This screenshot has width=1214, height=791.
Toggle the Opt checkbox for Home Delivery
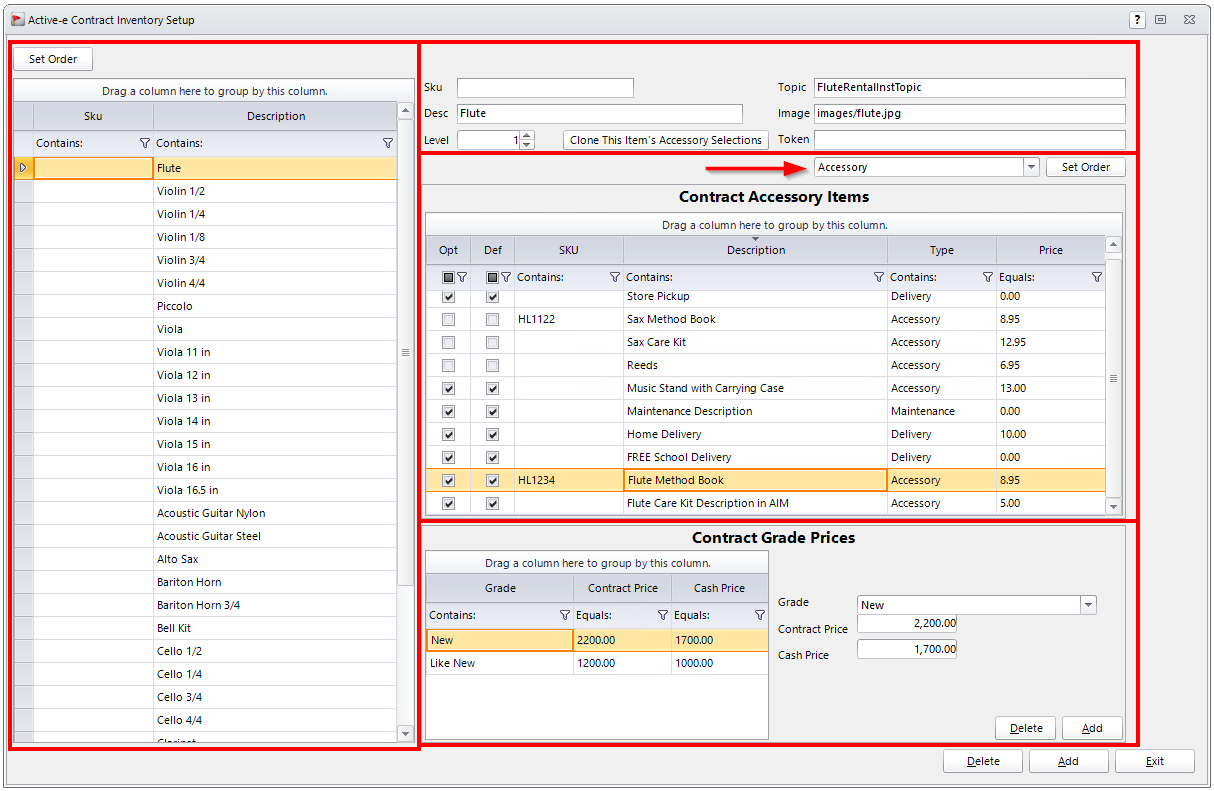point(448,434)
